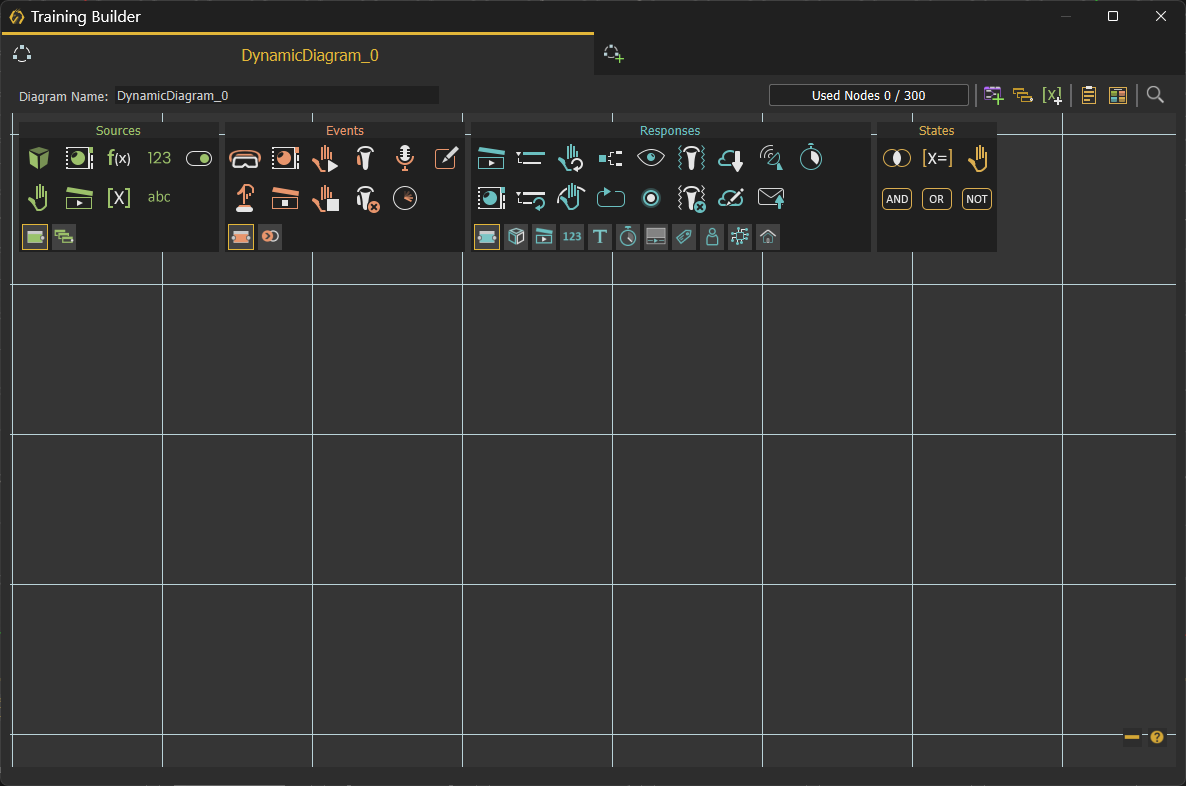Select the f(x) function source node
The height and width of the screenshot is (786, 1186).
(x=119, y=158)
